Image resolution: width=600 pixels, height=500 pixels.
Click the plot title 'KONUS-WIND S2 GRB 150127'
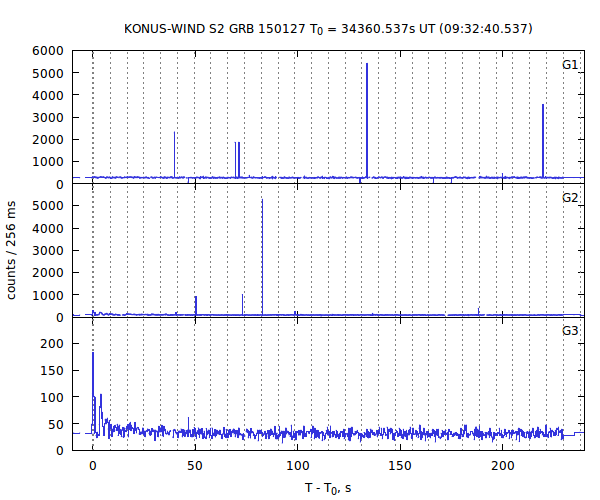point(215,29)
